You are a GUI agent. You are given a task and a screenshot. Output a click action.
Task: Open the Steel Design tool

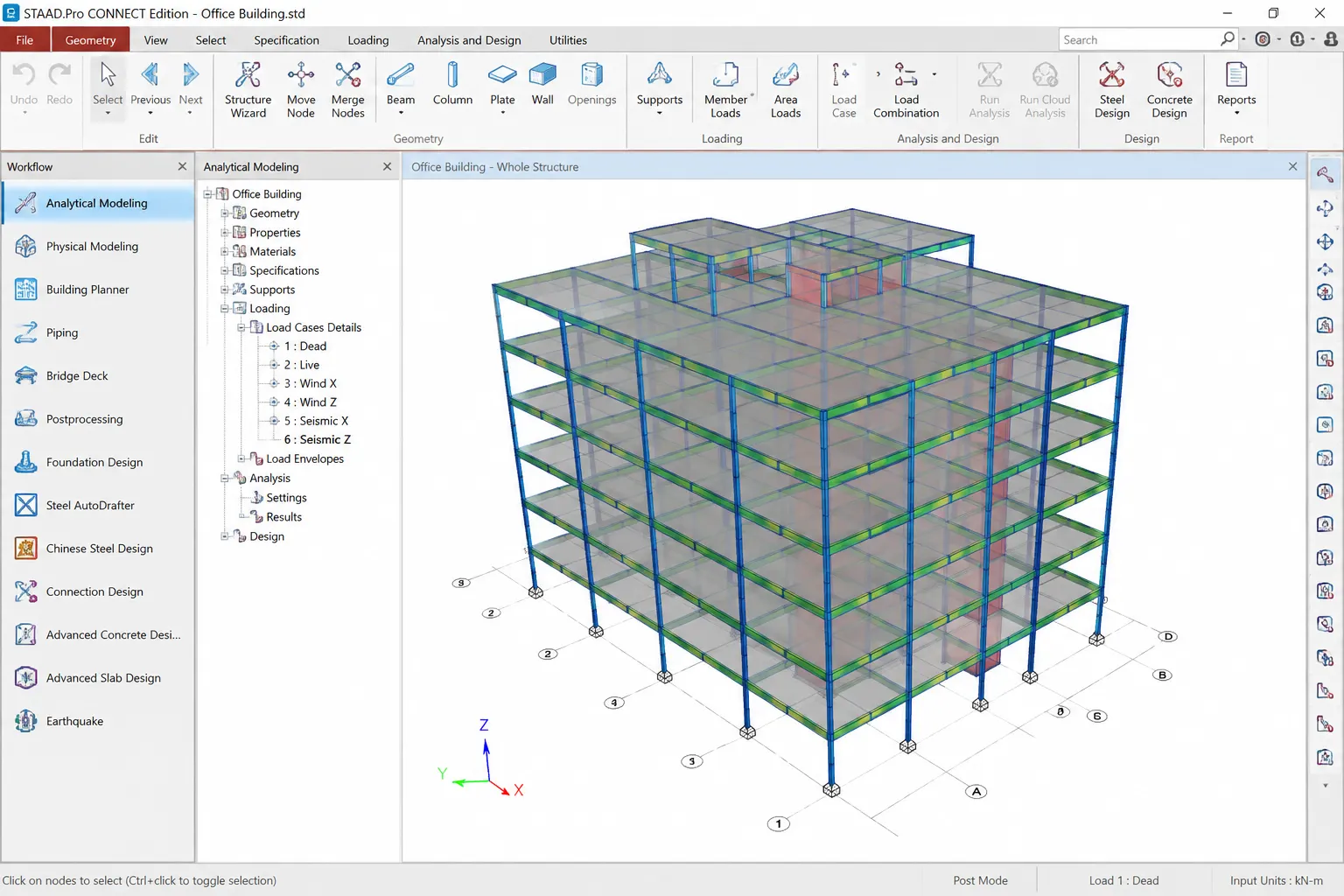(x=1111, y=89)
